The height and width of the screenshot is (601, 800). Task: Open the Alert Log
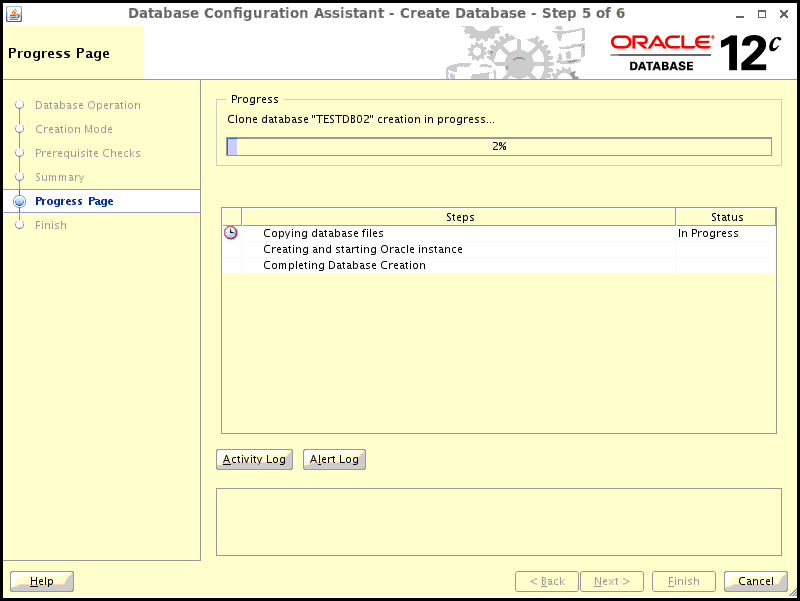[x=334, y=459]
